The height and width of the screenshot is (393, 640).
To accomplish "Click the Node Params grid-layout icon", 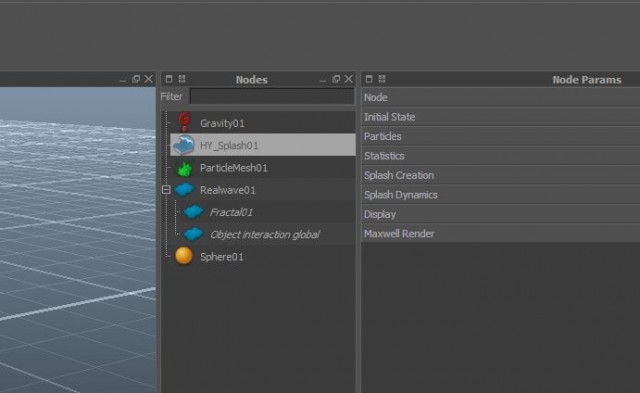I will [382, 79].
